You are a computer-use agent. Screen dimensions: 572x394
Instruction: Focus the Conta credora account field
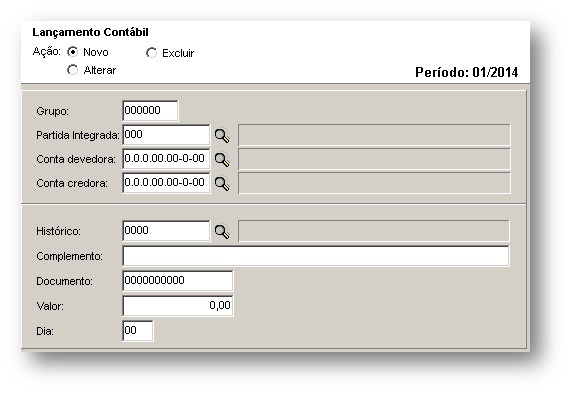click(x=166, y=183)
